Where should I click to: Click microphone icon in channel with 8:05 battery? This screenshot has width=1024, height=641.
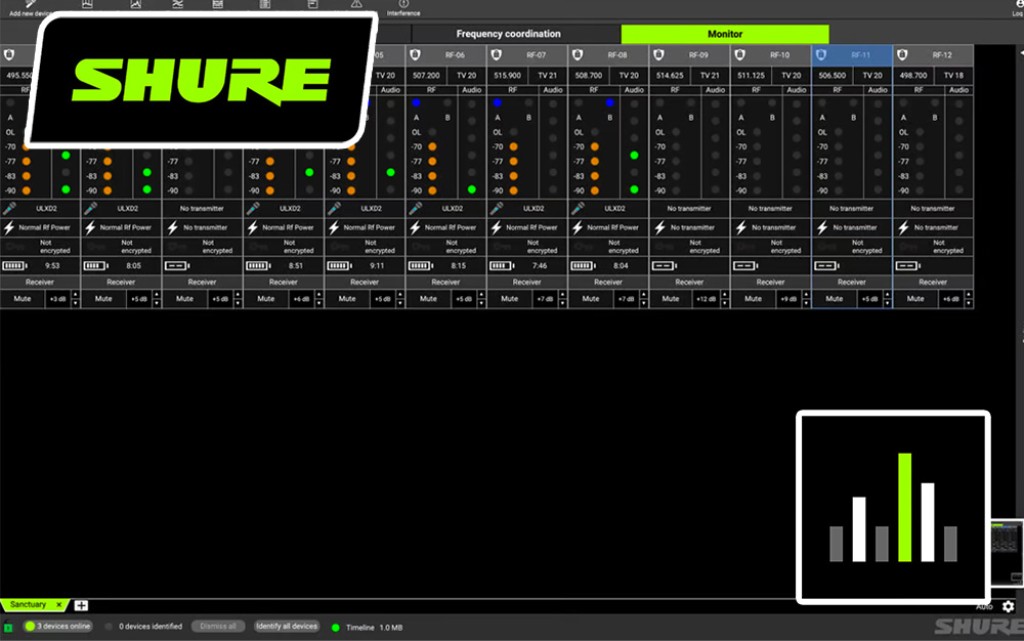91,208
